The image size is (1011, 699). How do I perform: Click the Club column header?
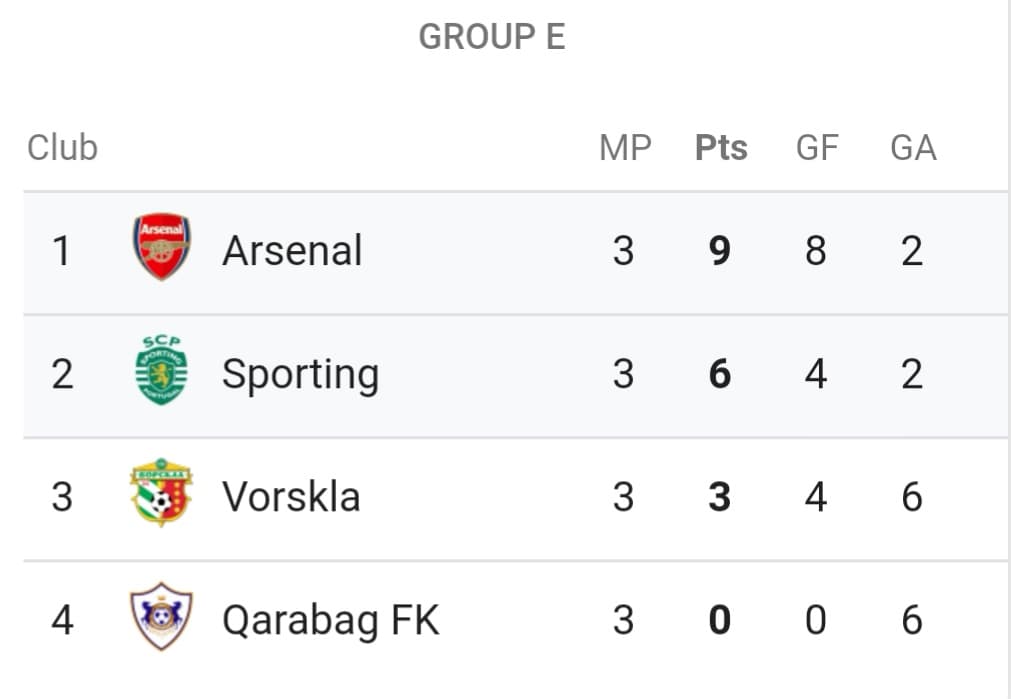pyautogui.click(x=63, y=148)
